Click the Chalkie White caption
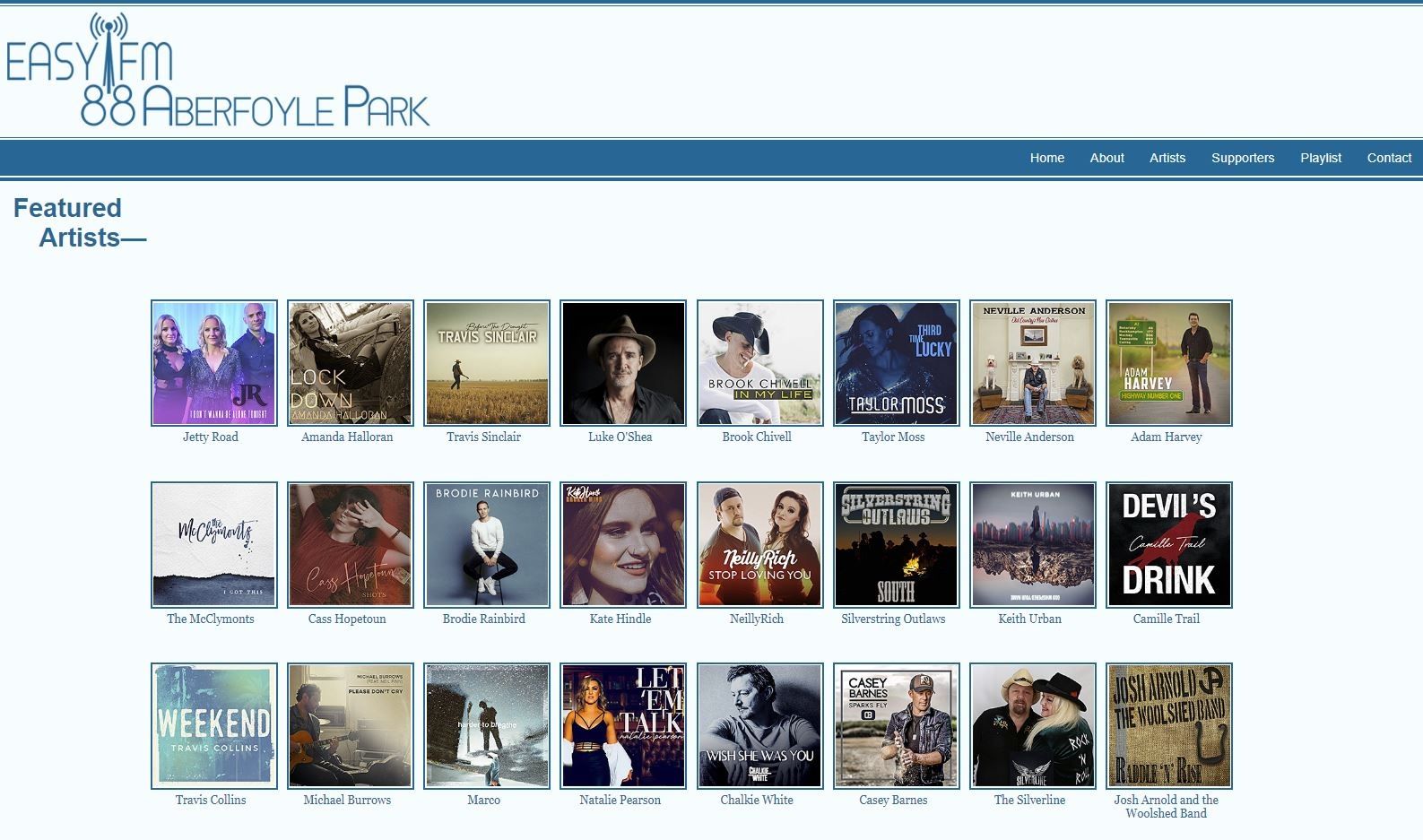The image size is (1423, 840). [x=757, y=800]
